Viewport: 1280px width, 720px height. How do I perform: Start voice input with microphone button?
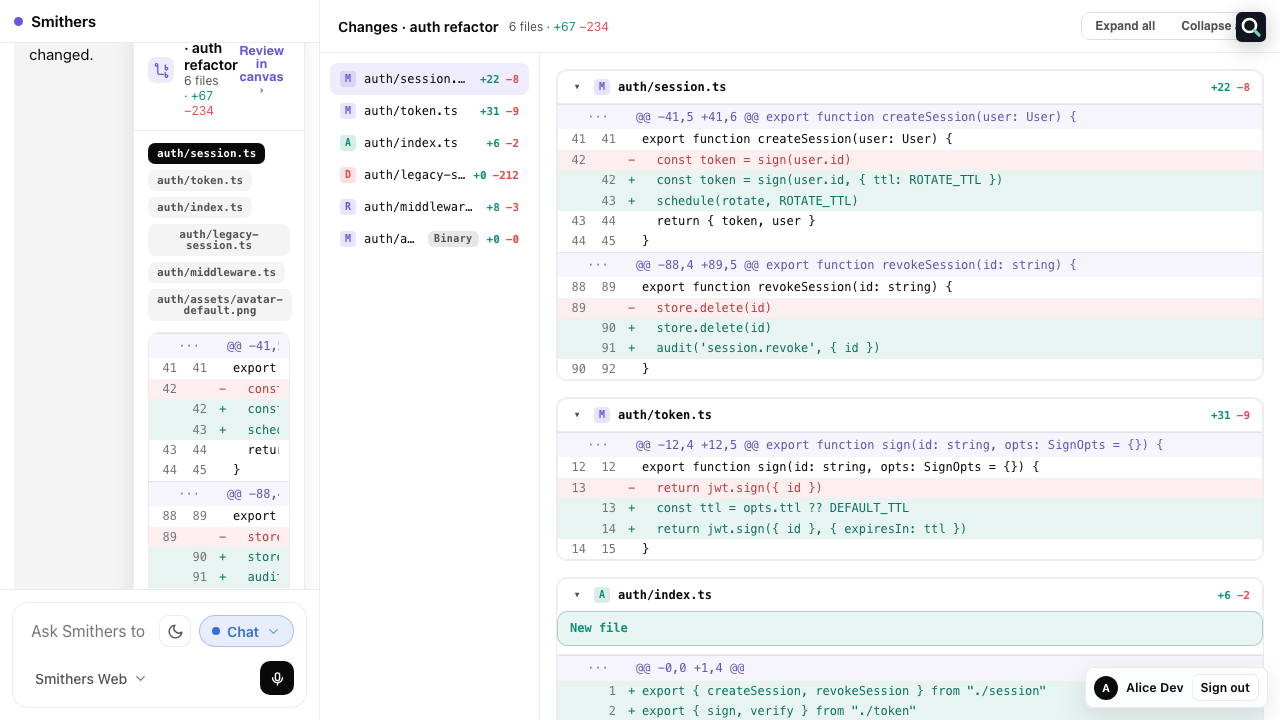(277, 678)
